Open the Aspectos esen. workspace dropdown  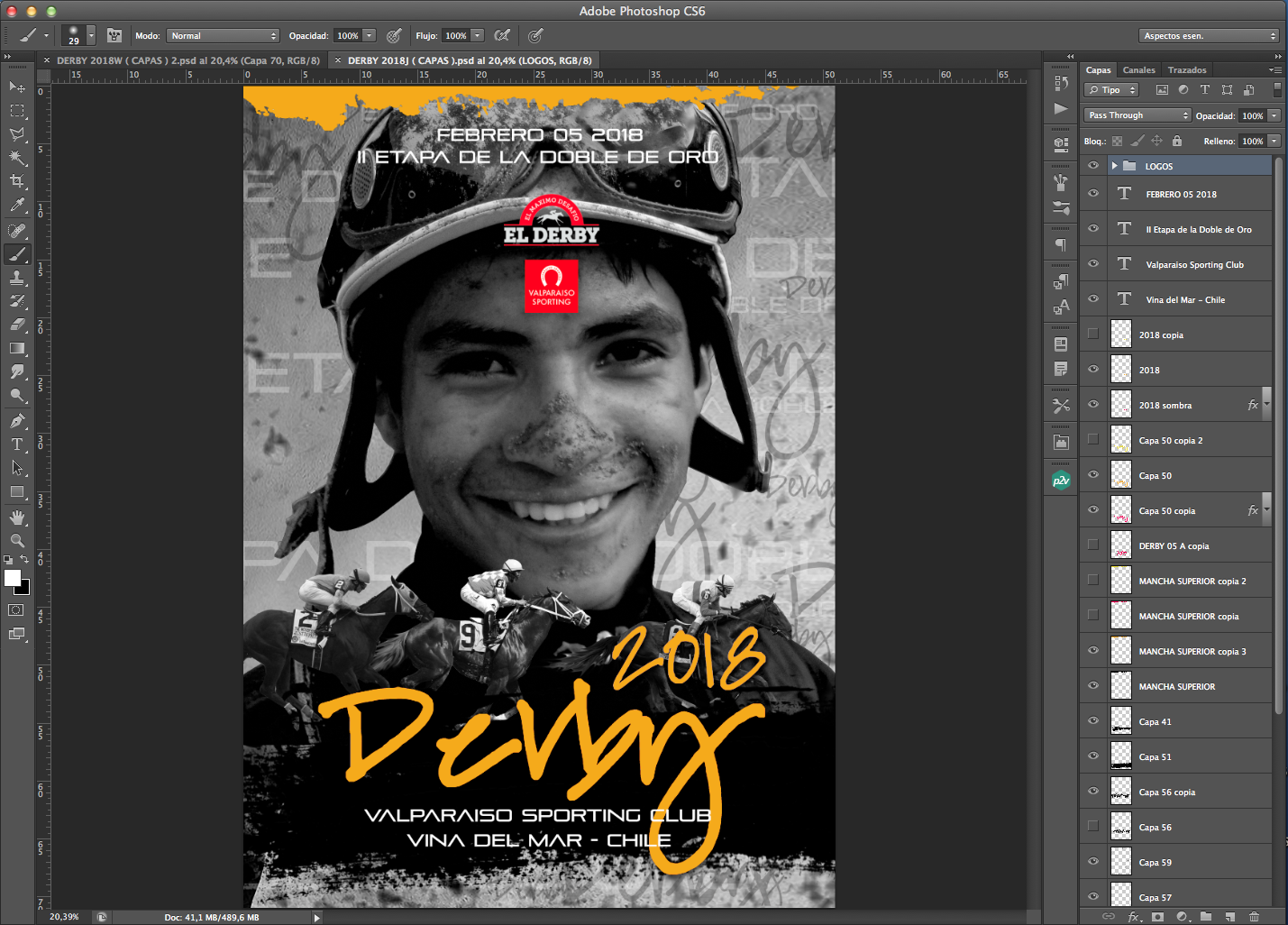[1209, 35]
